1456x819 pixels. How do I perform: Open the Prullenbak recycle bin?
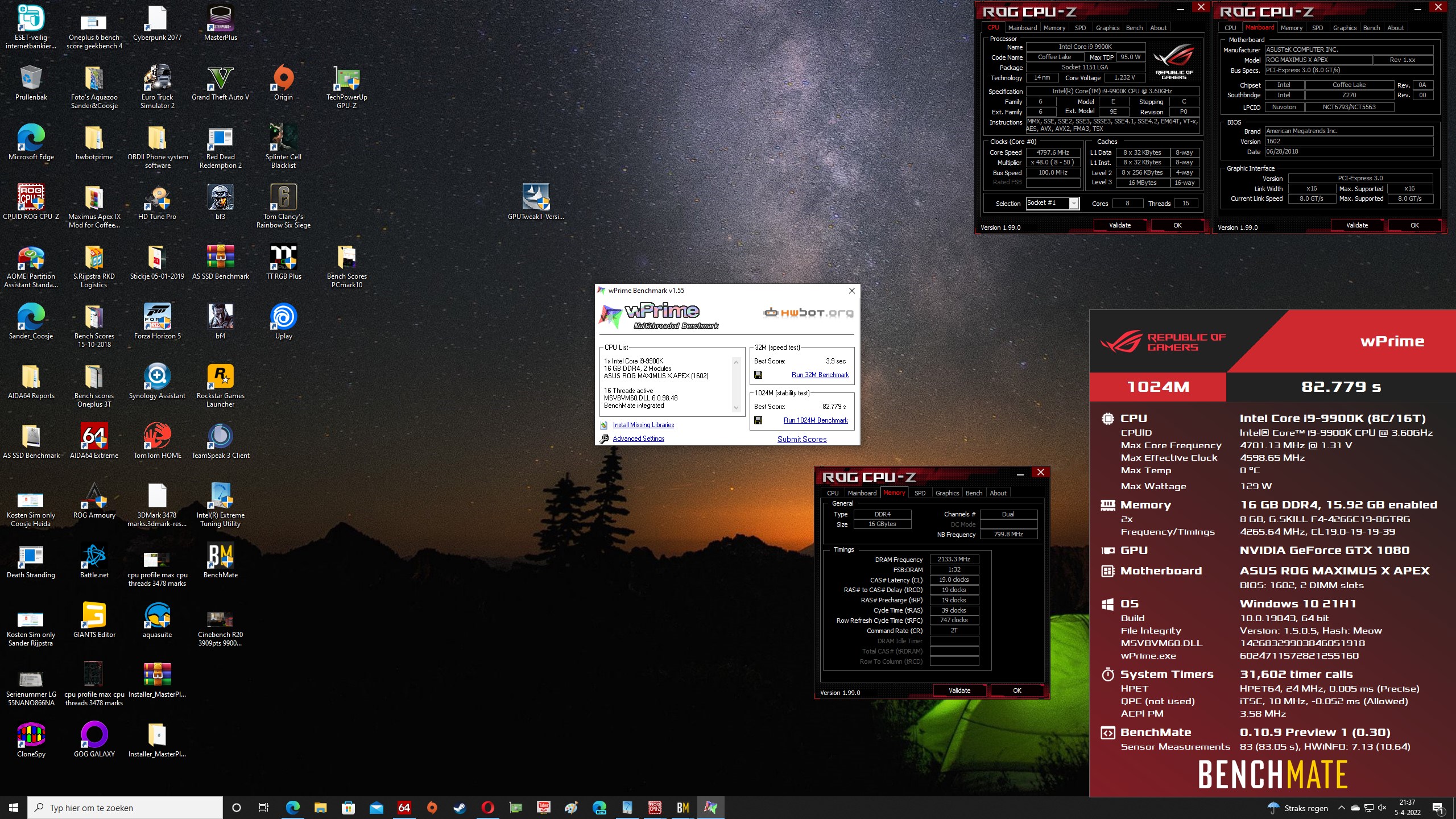[x=31, y=83]
